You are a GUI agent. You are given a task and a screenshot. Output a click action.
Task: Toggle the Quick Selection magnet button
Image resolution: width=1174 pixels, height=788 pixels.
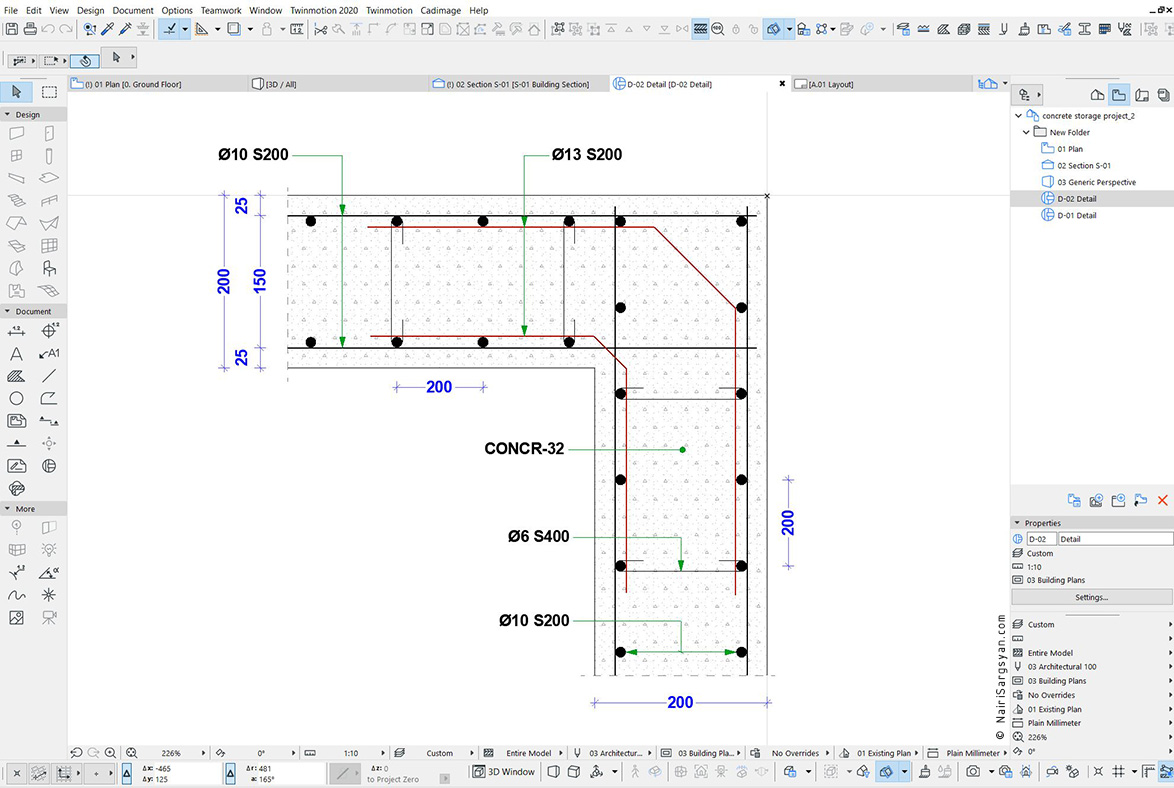tap(85, 60)
